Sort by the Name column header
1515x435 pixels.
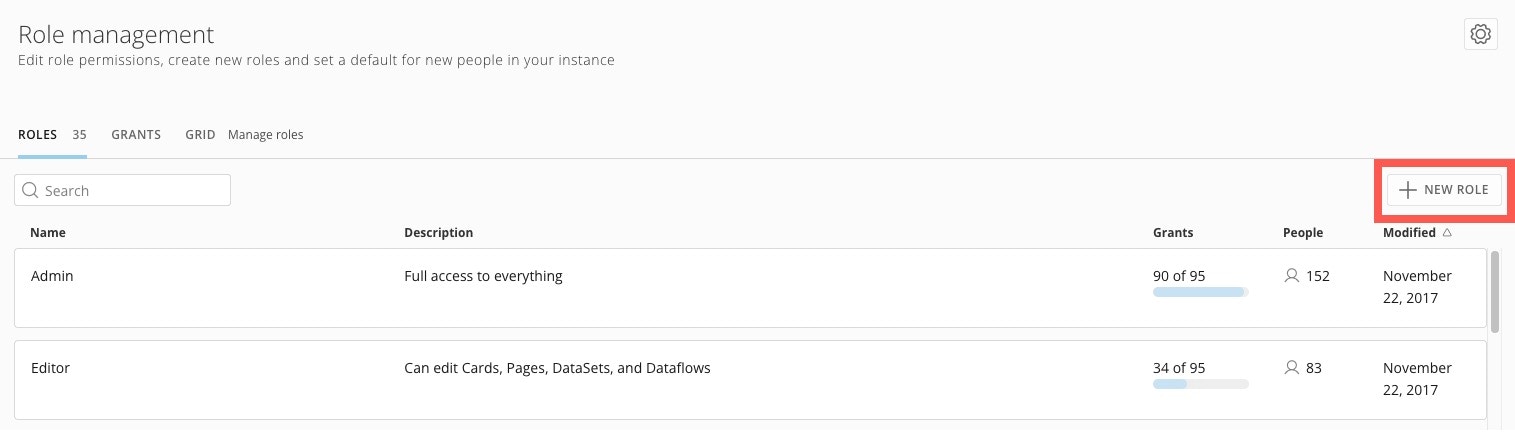[48, 233]
